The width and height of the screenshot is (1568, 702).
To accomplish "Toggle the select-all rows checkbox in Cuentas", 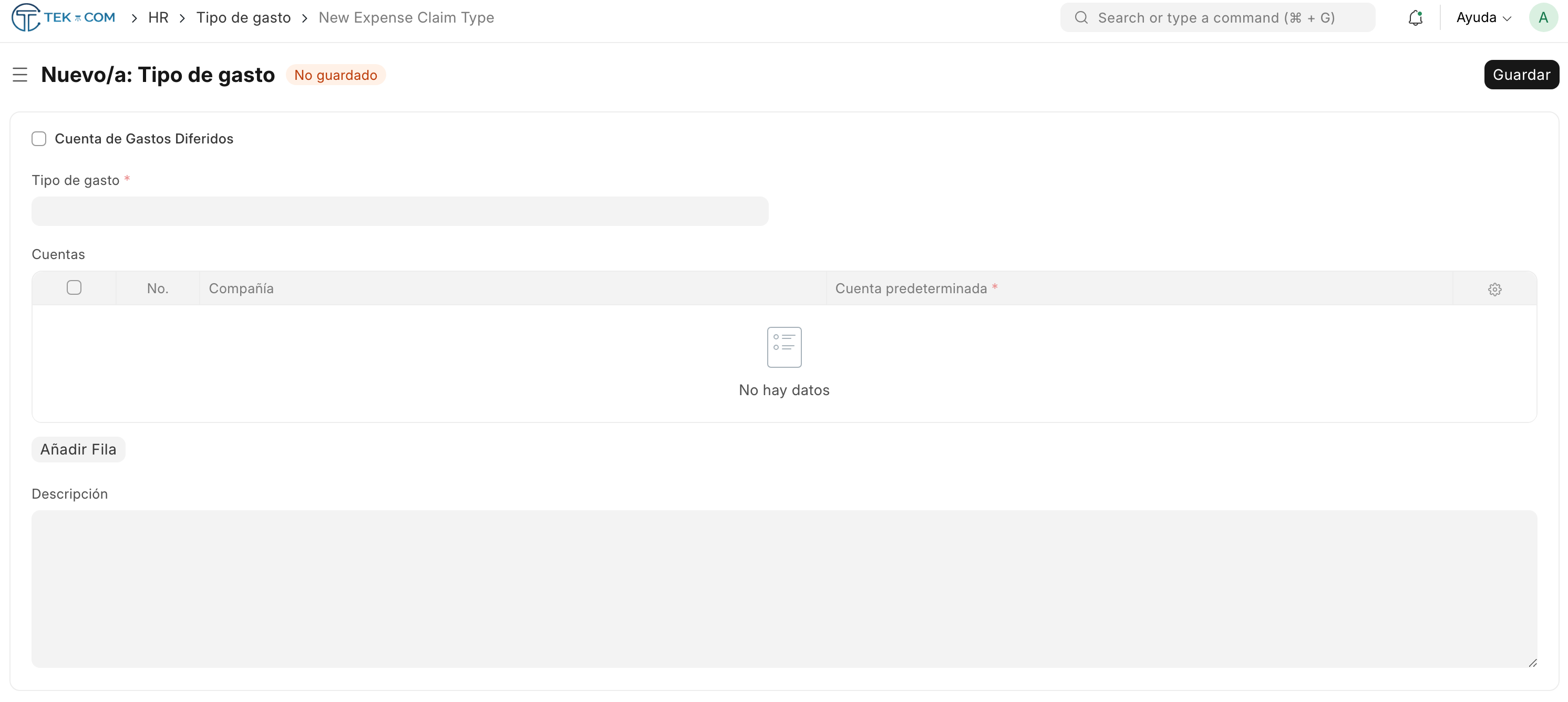I will click(x=74, y=288).
